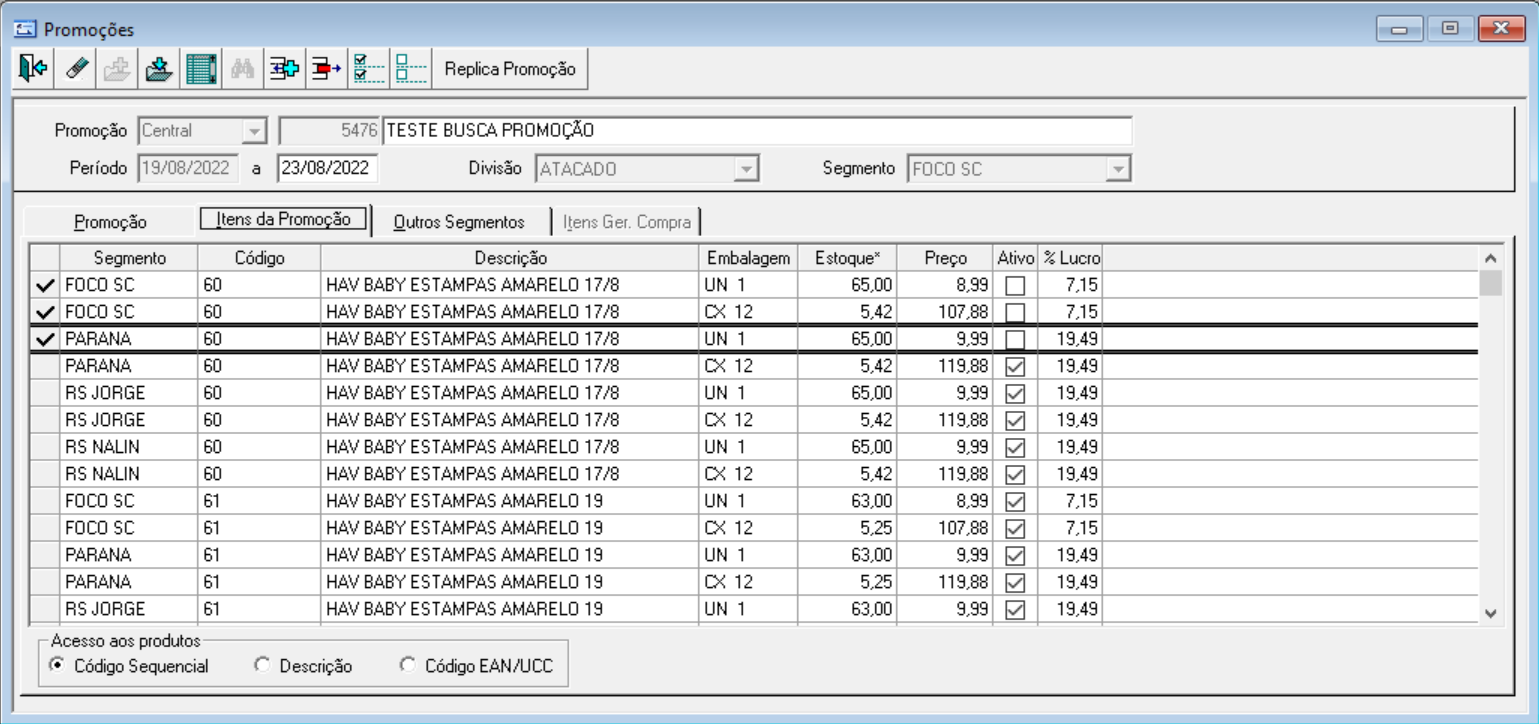Select the Descrição radio button
The width and height of the screenshot is (1539, 724).
(x=263, y=665)
